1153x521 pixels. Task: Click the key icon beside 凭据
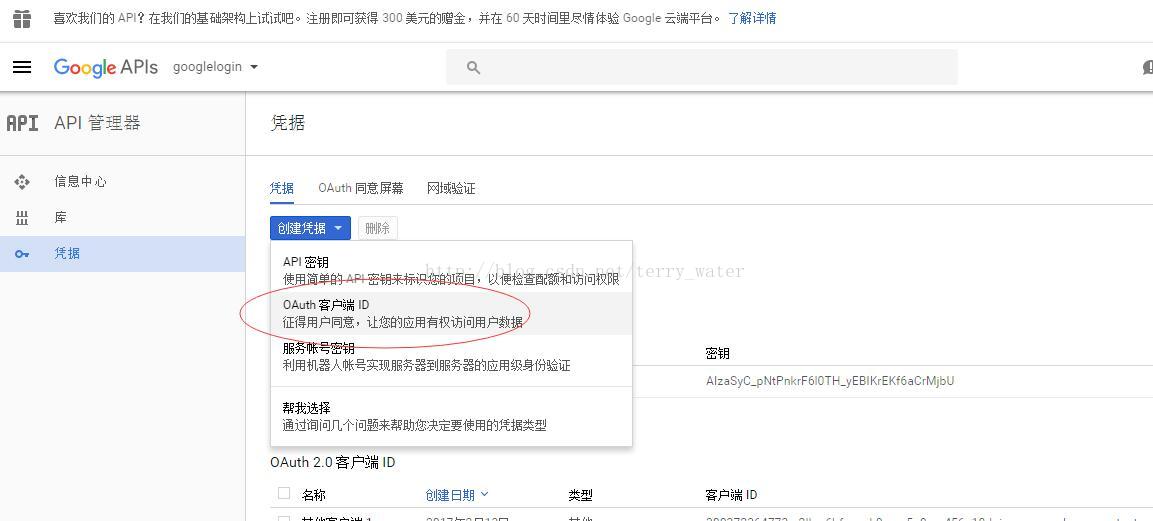pyautogui.click(x=22, y=254)
